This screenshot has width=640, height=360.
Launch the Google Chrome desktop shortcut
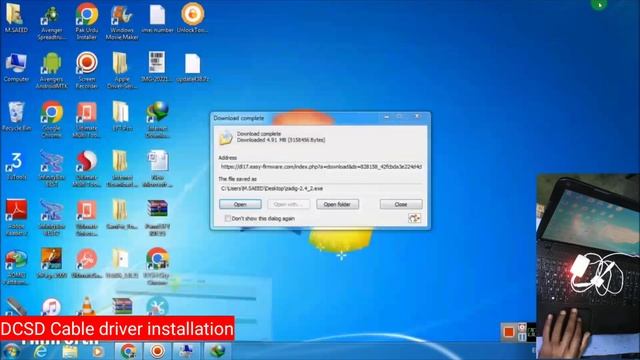51,120
